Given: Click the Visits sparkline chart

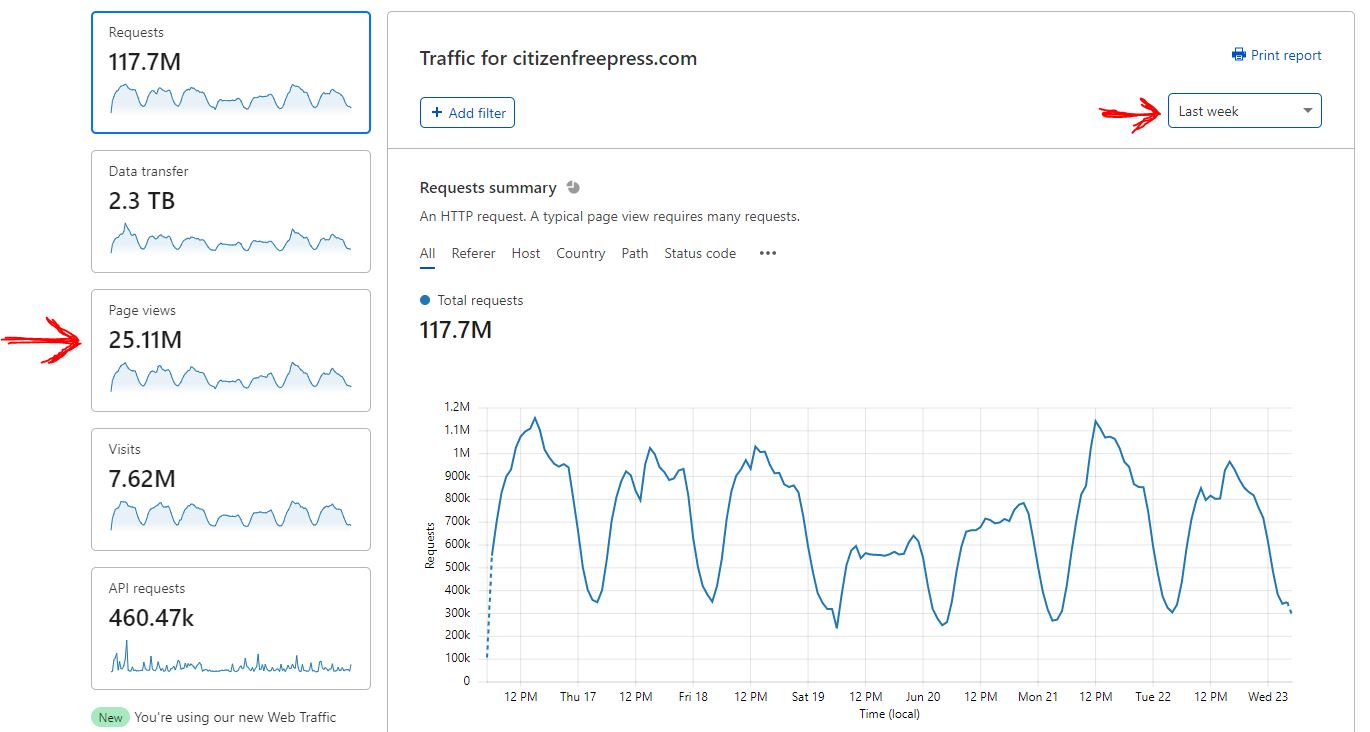Looking at the screenshot, I should tap(230, 516).
